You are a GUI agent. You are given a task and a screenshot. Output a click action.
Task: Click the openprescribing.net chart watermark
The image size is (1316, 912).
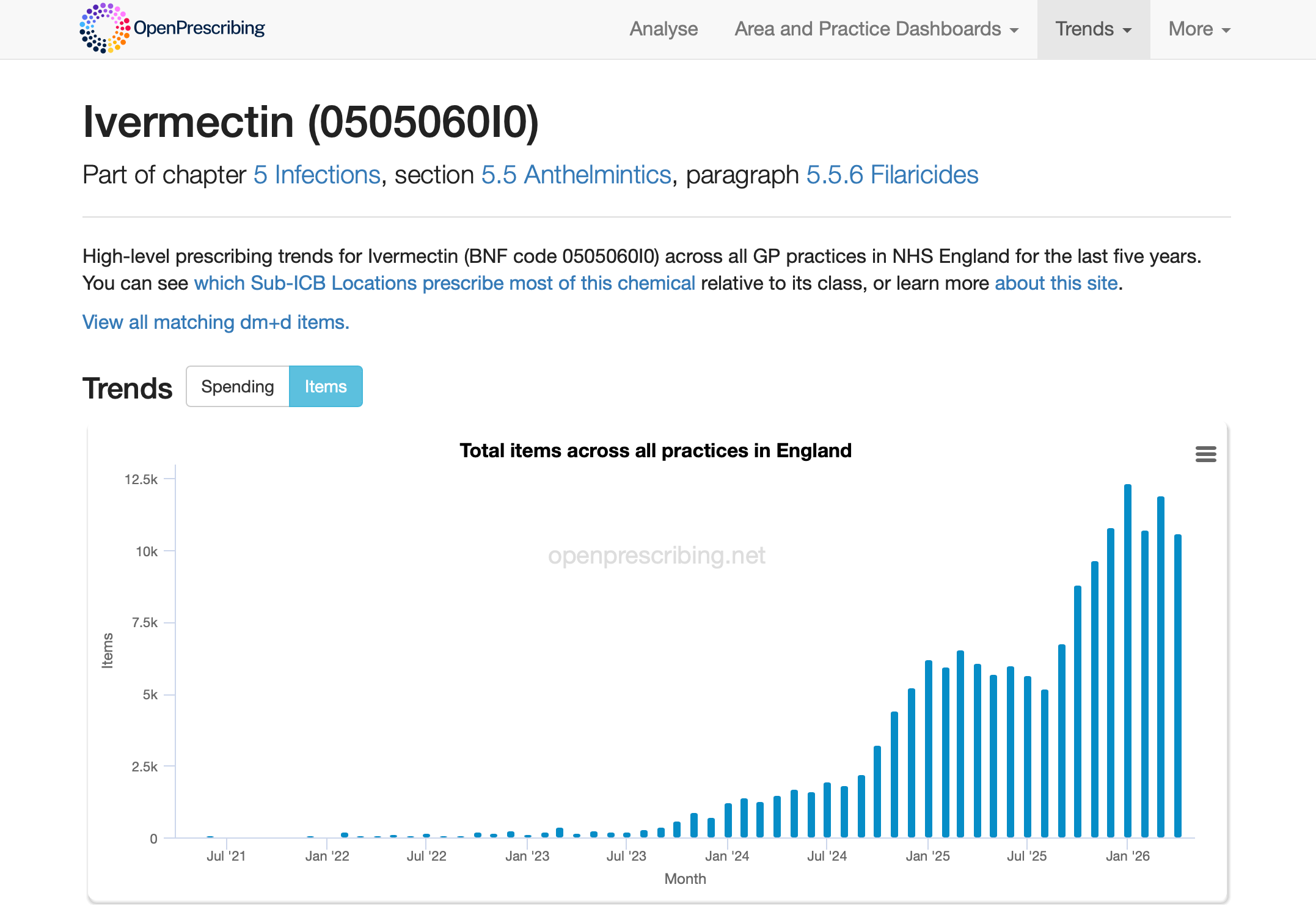pos(656,556)
